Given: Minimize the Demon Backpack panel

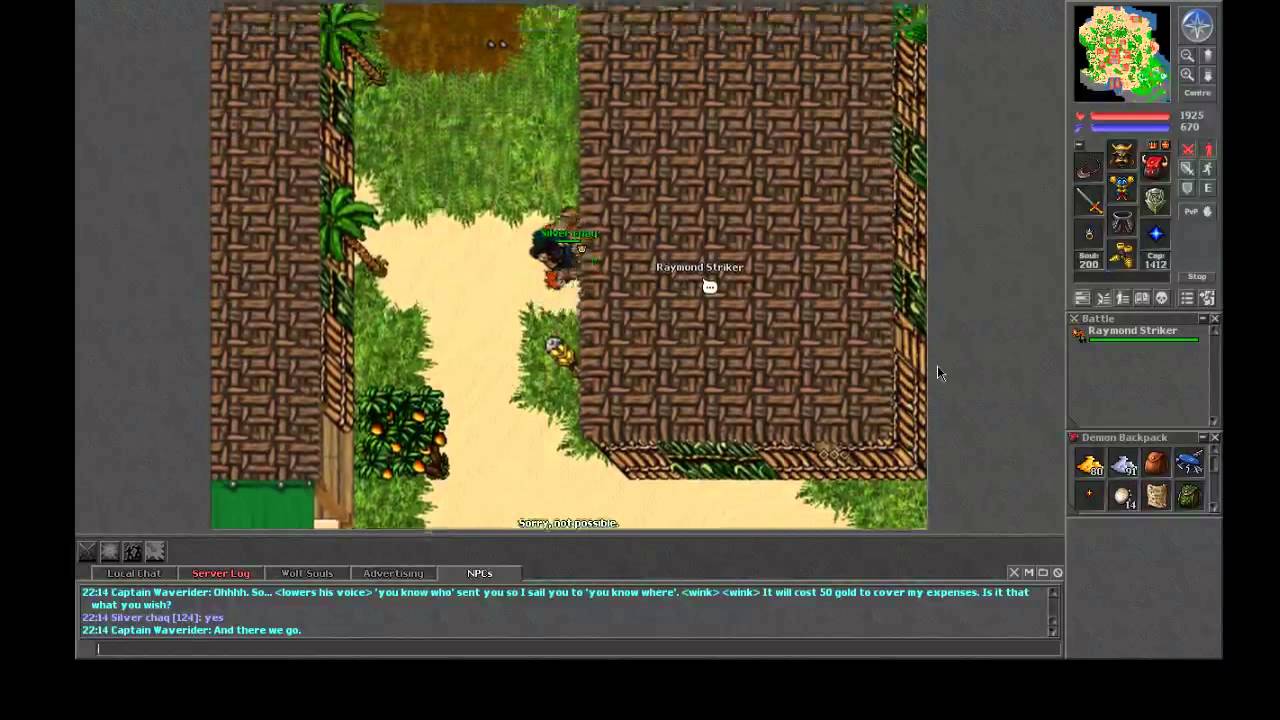Looking at the screenshot, I should click(1203, 437).
